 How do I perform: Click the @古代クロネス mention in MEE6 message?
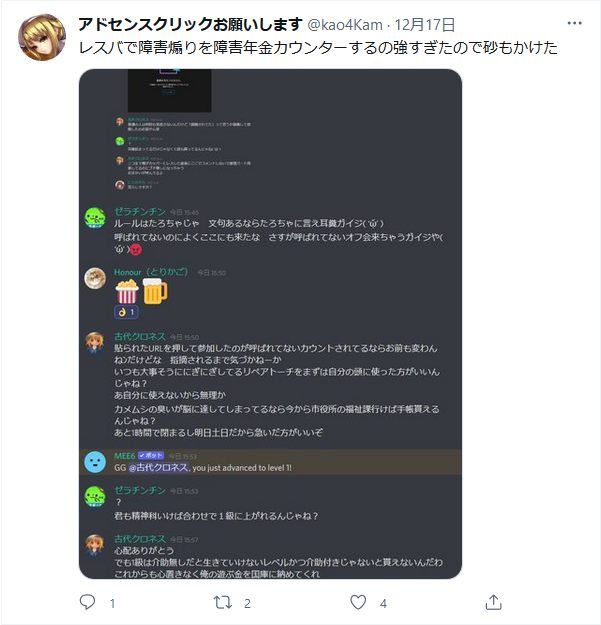(x=158, y=468)
